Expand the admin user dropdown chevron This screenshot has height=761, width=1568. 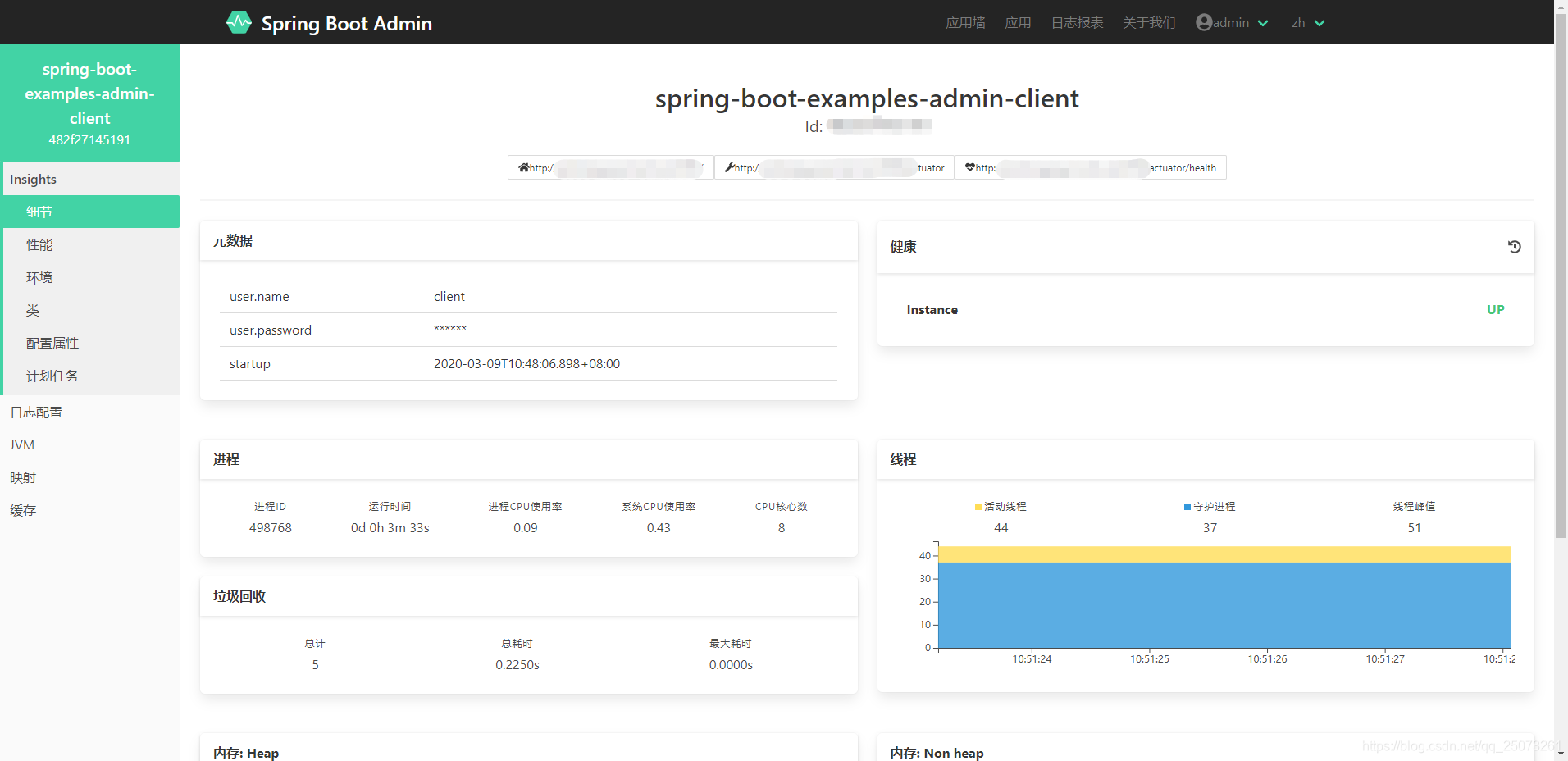tap(1263, 23)
